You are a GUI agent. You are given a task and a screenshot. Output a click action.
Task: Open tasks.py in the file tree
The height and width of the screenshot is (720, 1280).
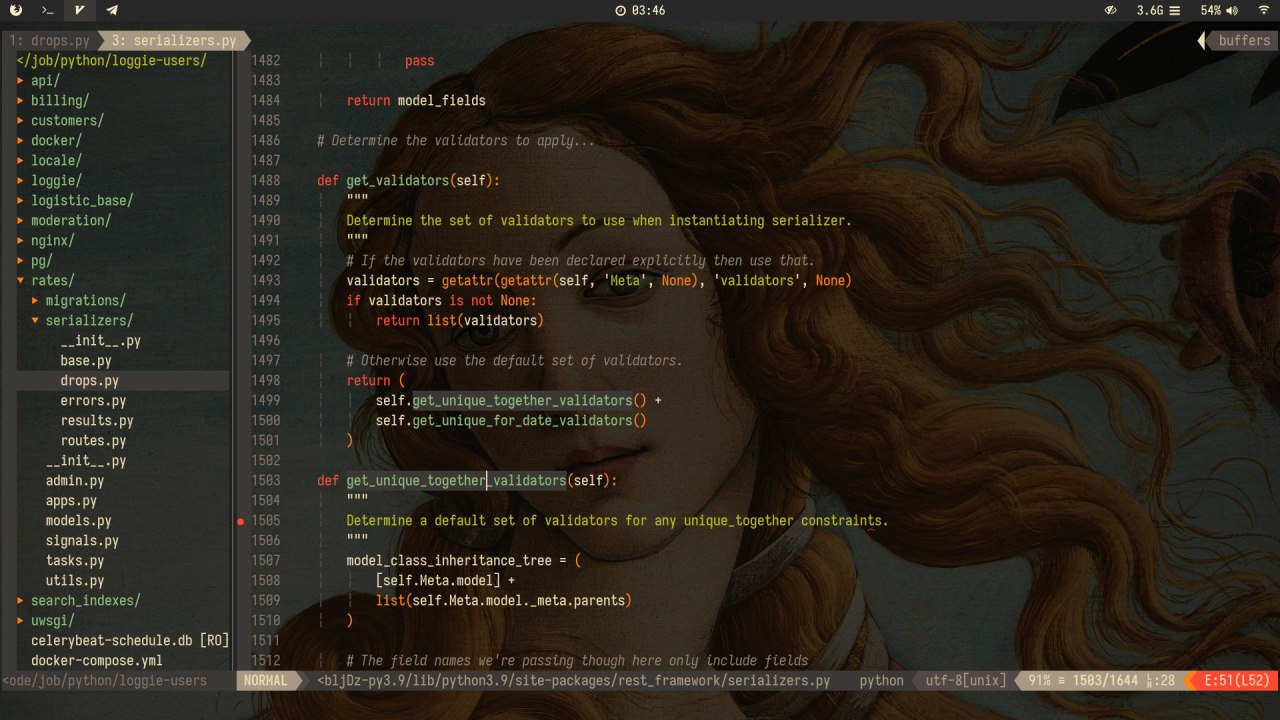75,560
